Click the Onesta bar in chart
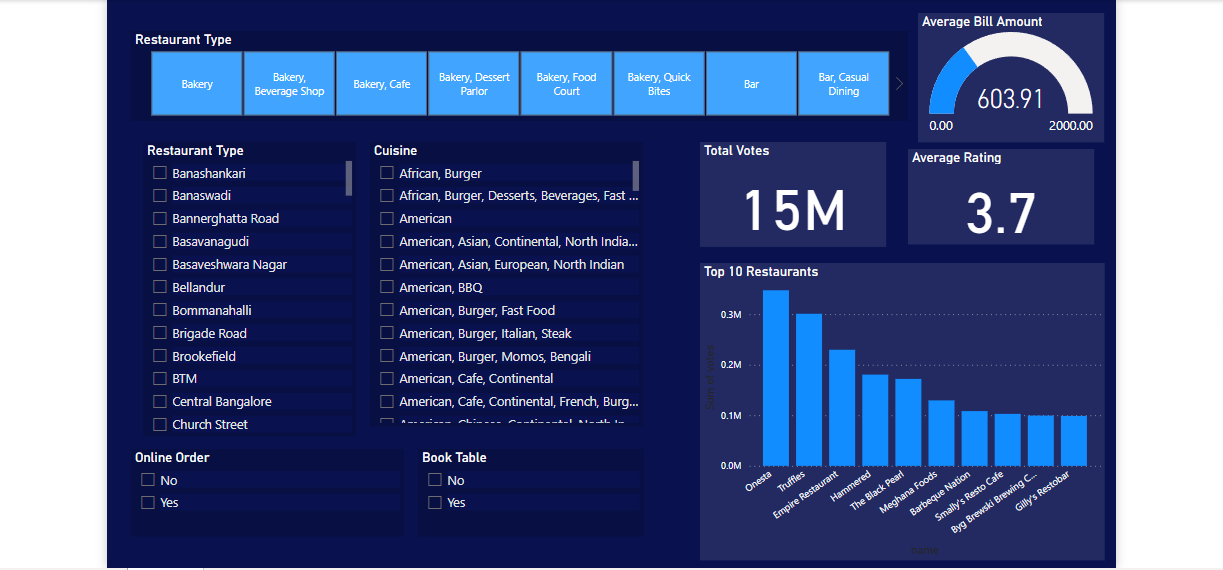The height and width of the screenshot is (570, 1223). tap(776, 378)
